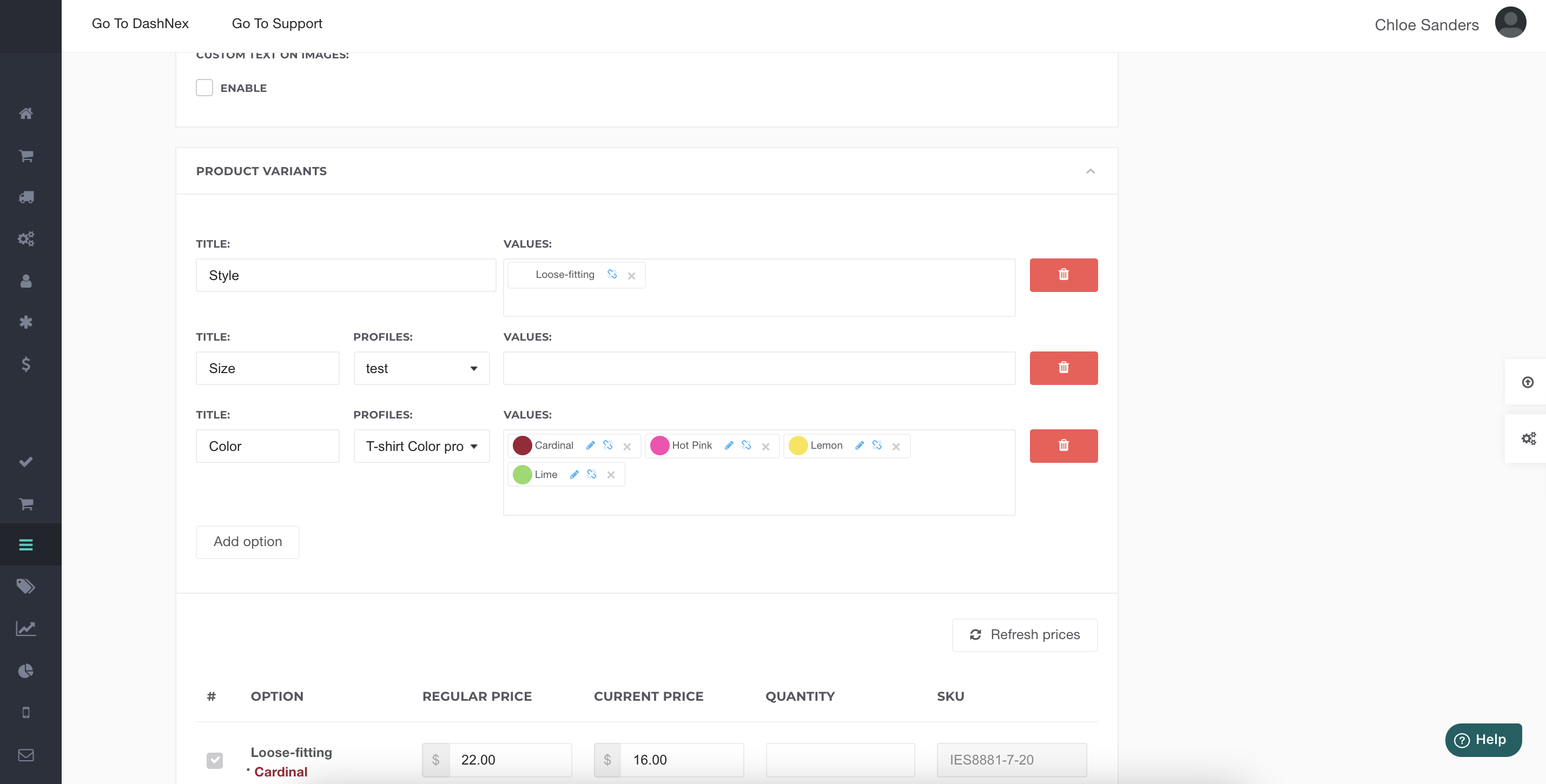
Task: Delete the Style option with trash button
Action: pyautogui.click(x=1063, y=275)
